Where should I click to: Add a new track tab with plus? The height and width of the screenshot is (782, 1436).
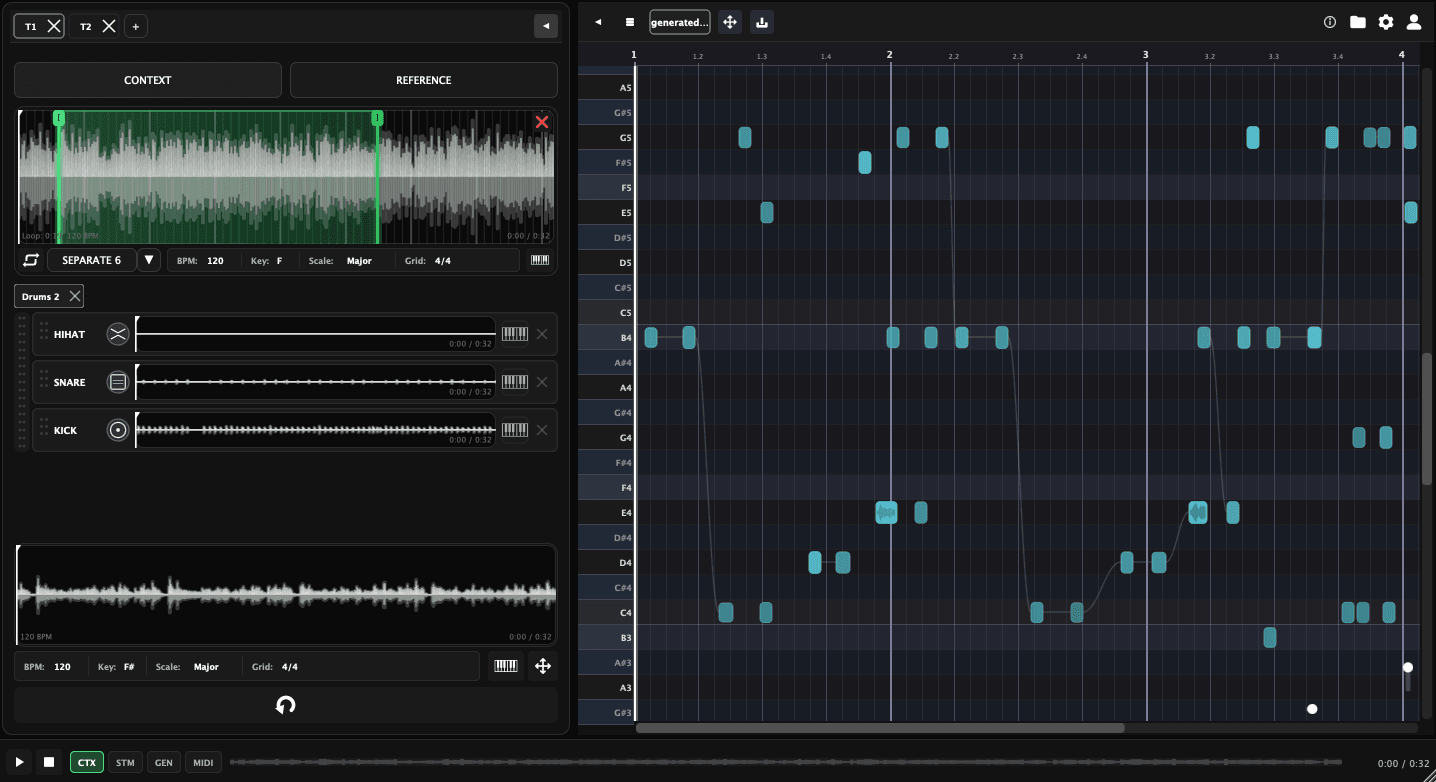(x=136, y=27)
